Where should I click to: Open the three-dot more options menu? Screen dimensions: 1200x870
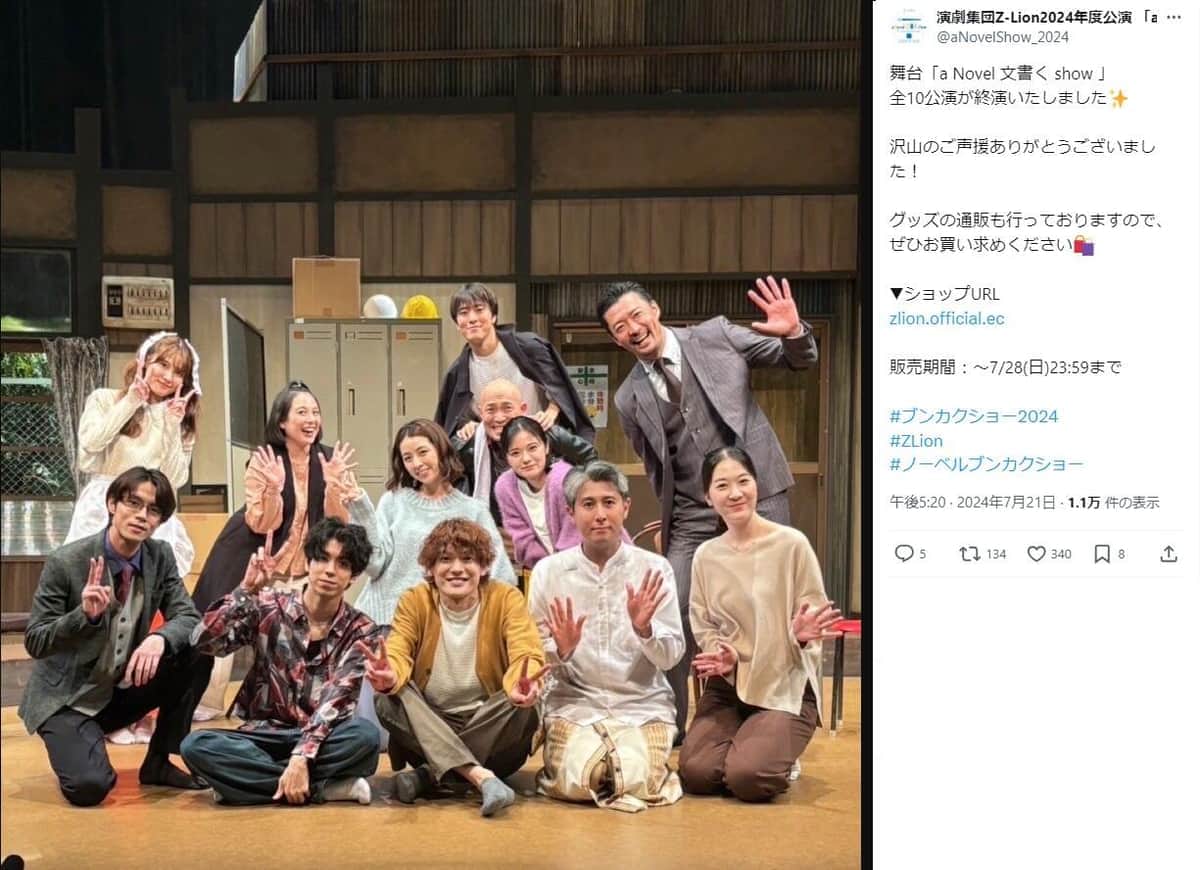coord(1174,18)
